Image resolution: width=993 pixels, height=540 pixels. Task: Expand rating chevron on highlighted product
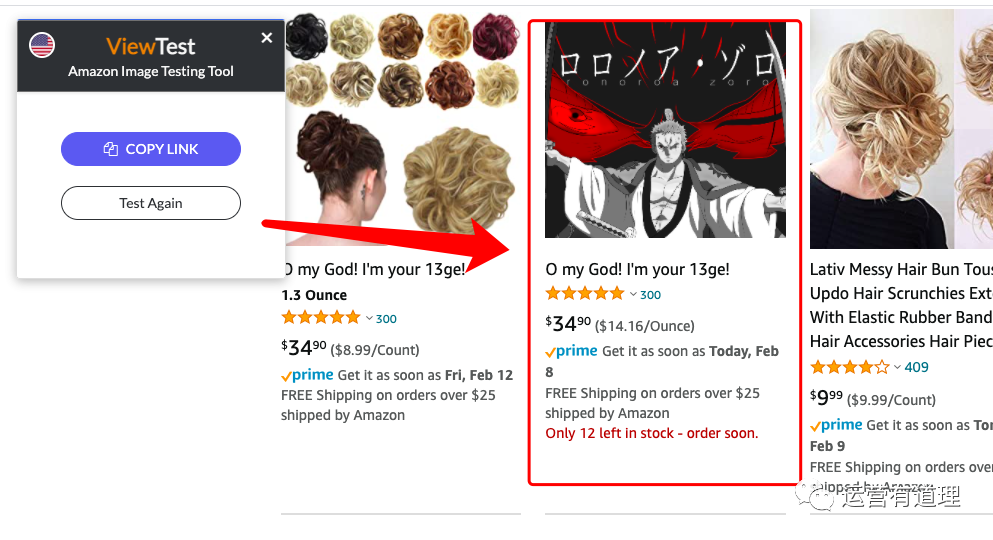pos(633,294)
